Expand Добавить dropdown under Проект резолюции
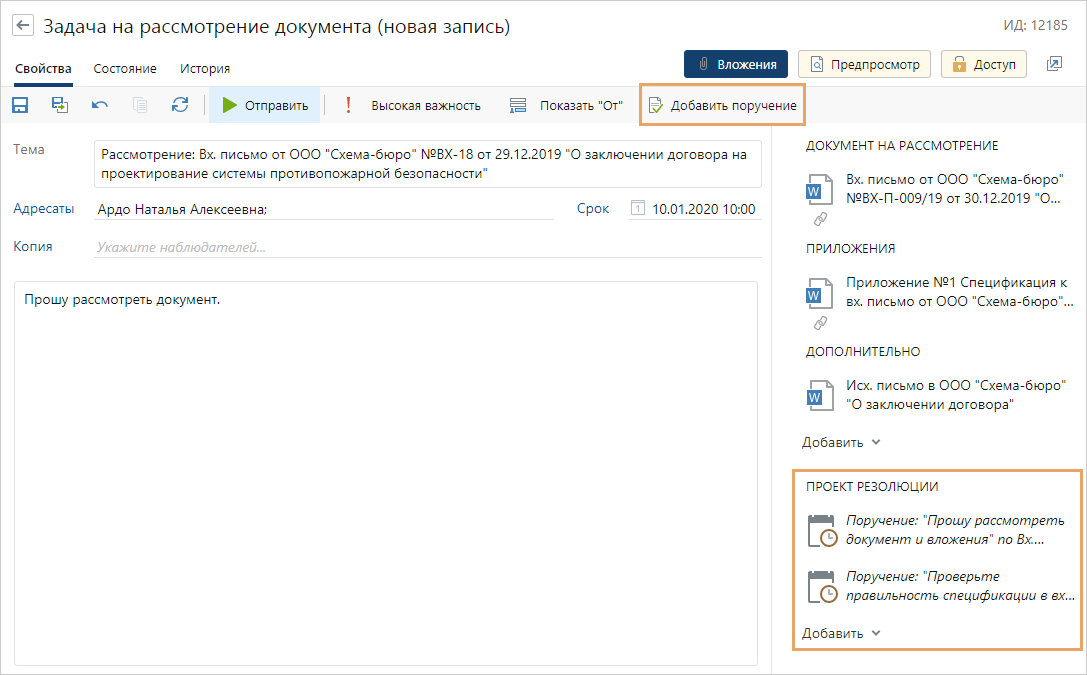 841,633
